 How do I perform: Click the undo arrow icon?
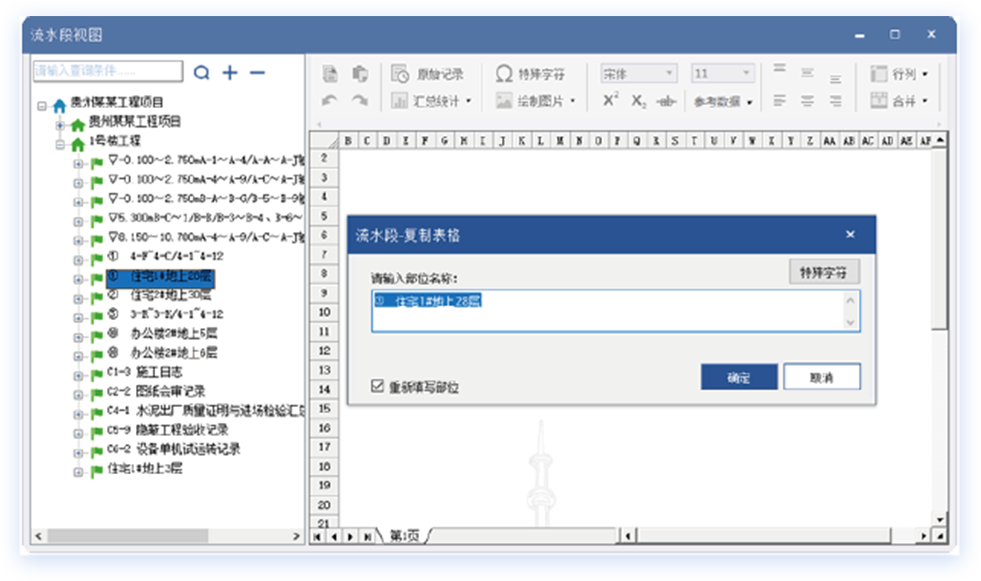tap(330, 101)
